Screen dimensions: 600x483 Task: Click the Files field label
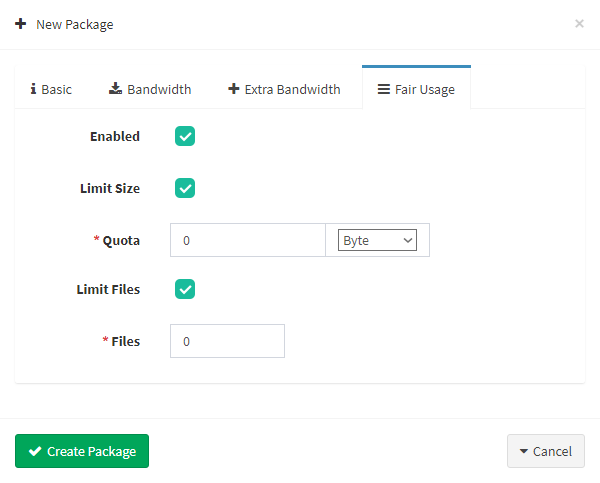126,341
